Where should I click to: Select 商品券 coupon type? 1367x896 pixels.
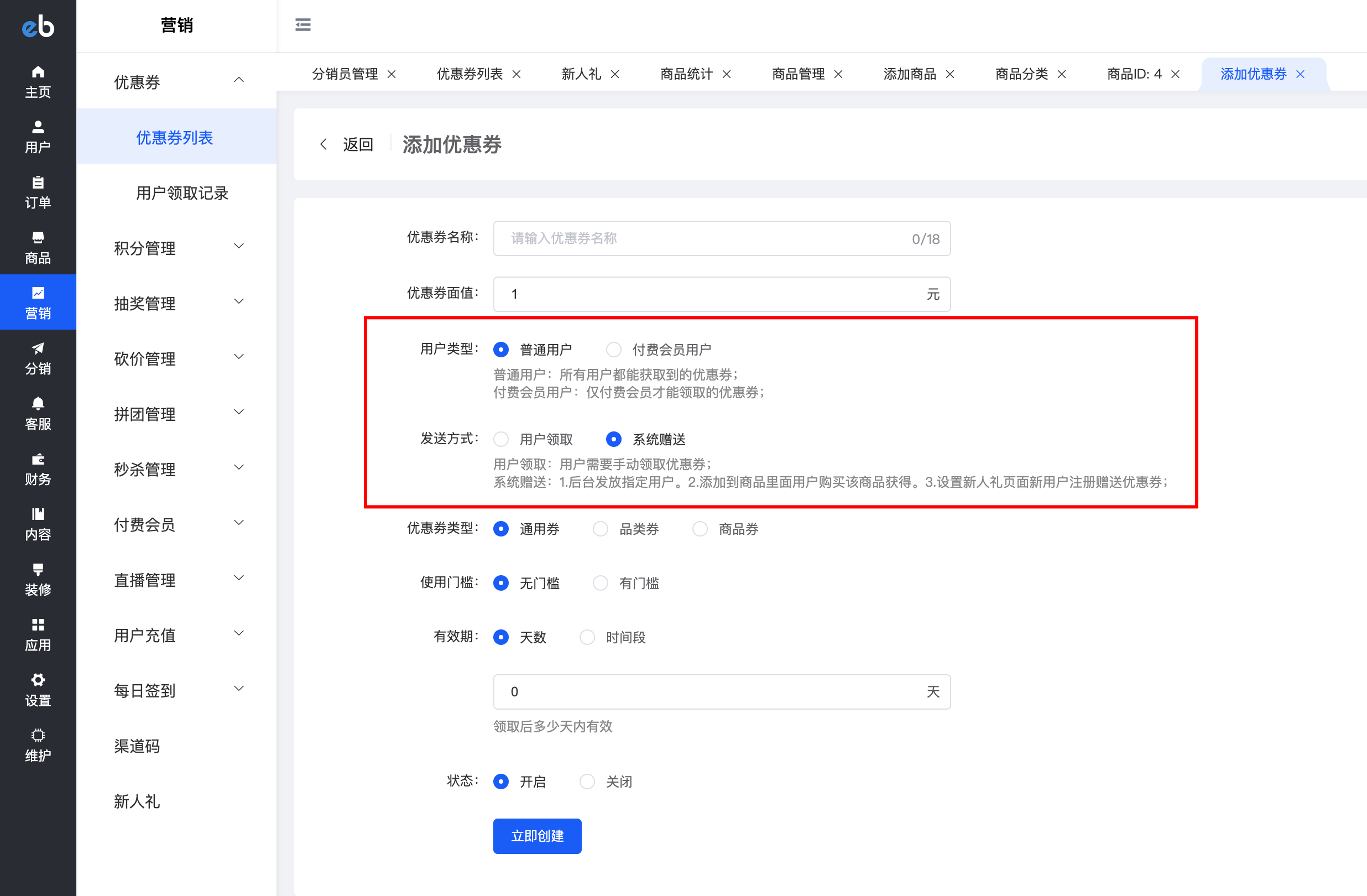[700, 528]
